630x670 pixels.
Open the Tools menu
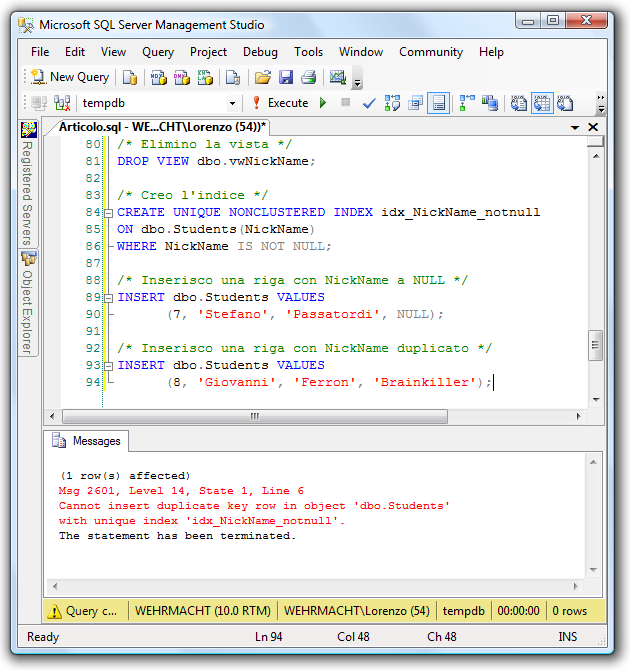click(x=308, y=52)
